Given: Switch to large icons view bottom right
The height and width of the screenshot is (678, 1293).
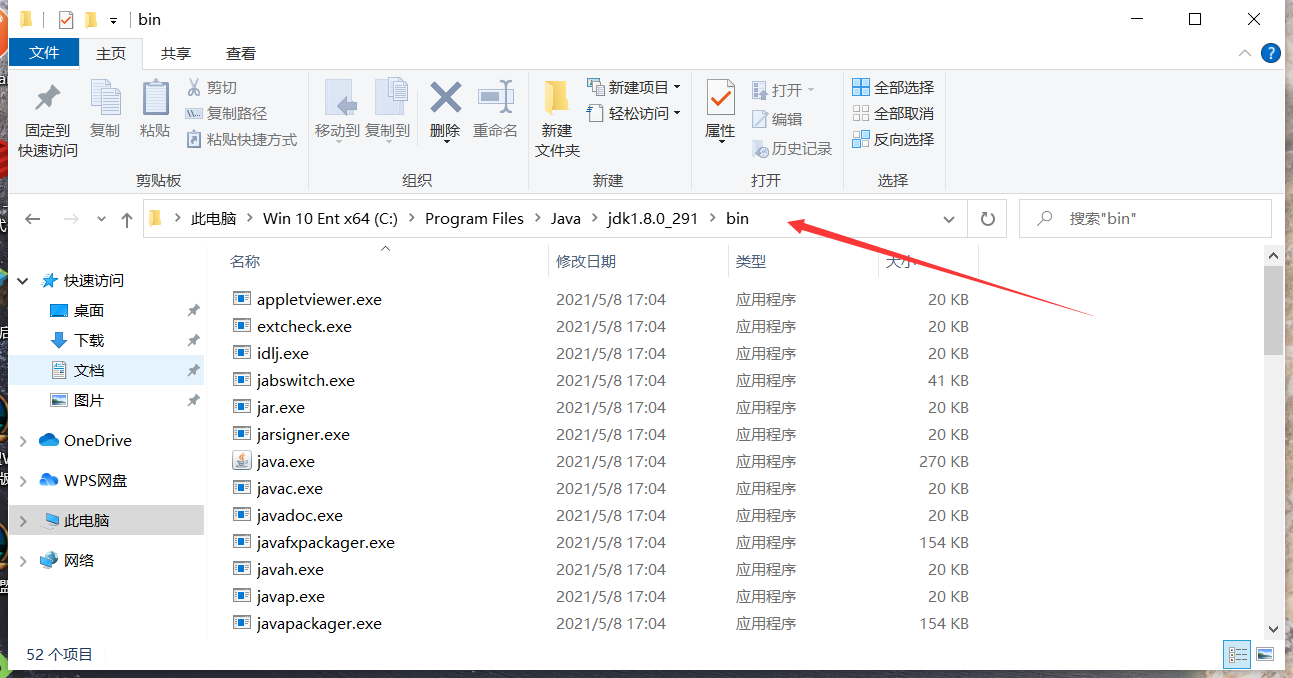Looking at the screenshot, I should click(1265, 655).
